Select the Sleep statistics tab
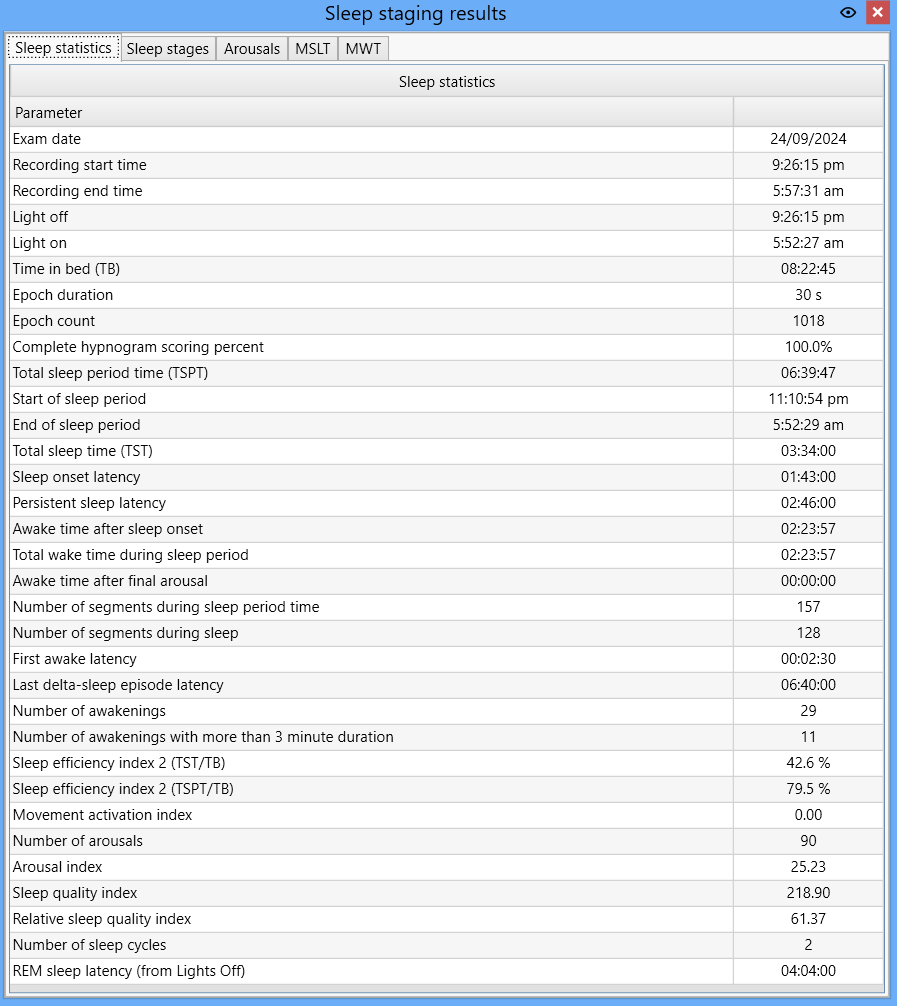 [x=64, y=48]
